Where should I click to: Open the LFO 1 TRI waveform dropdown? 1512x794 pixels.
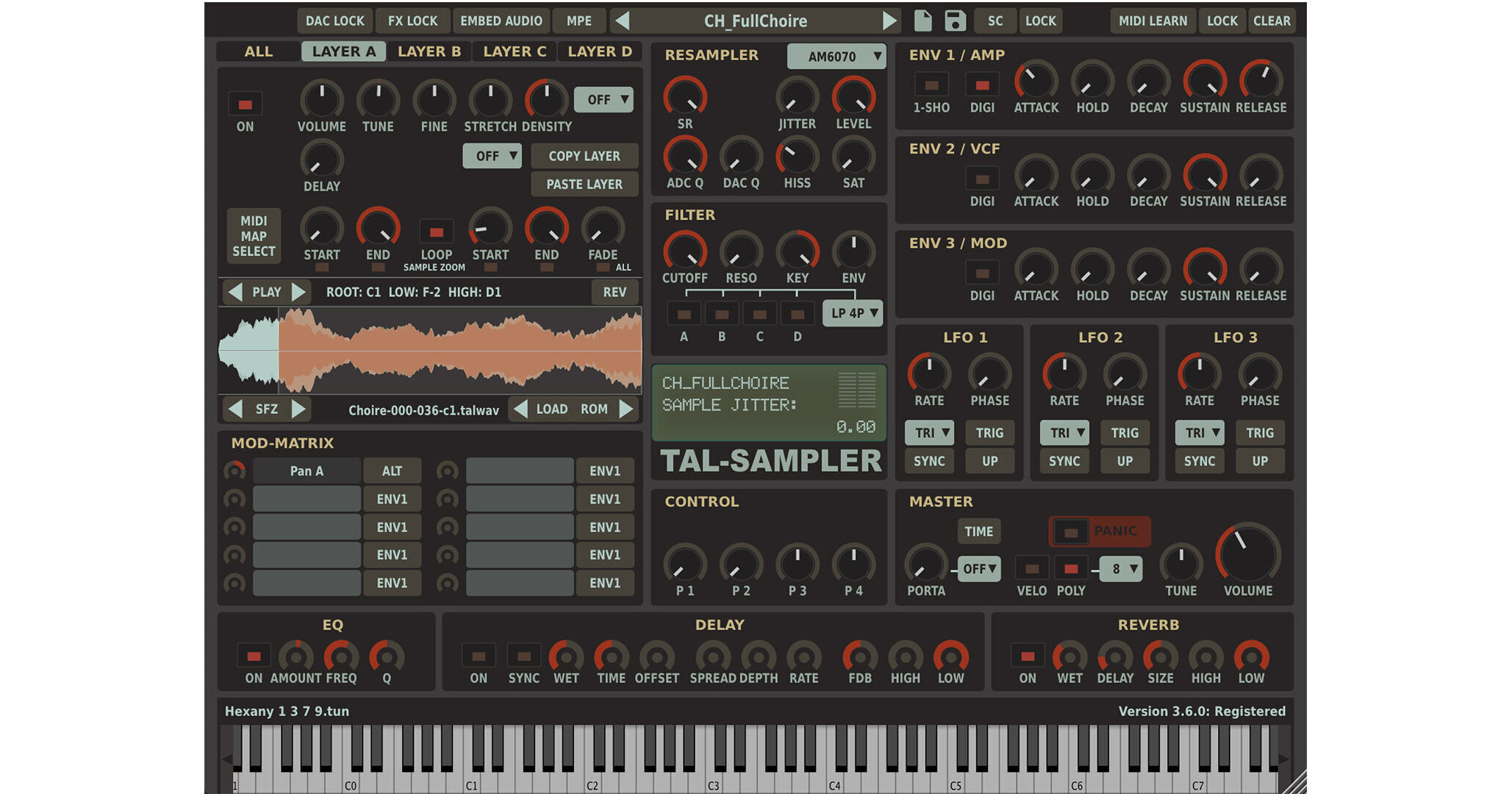point(928,433)
